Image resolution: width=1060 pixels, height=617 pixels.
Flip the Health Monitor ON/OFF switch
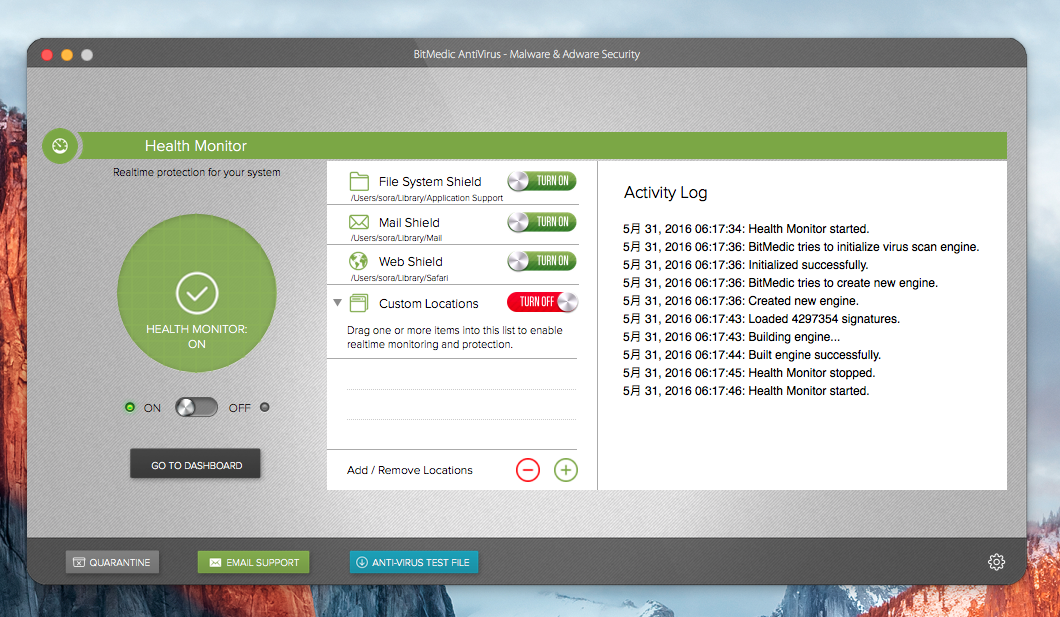pyautogui.click(x=196, y=408)
